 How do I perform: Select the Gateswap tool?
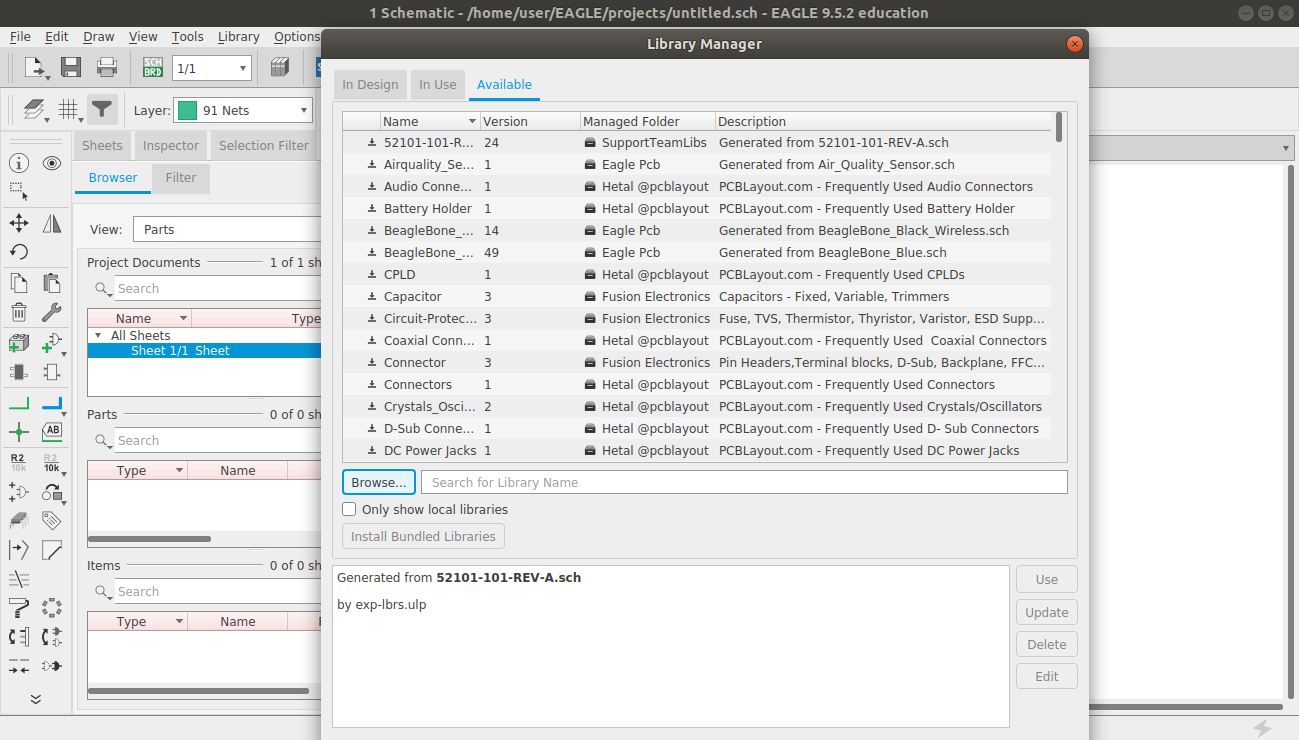coord(52,636)
